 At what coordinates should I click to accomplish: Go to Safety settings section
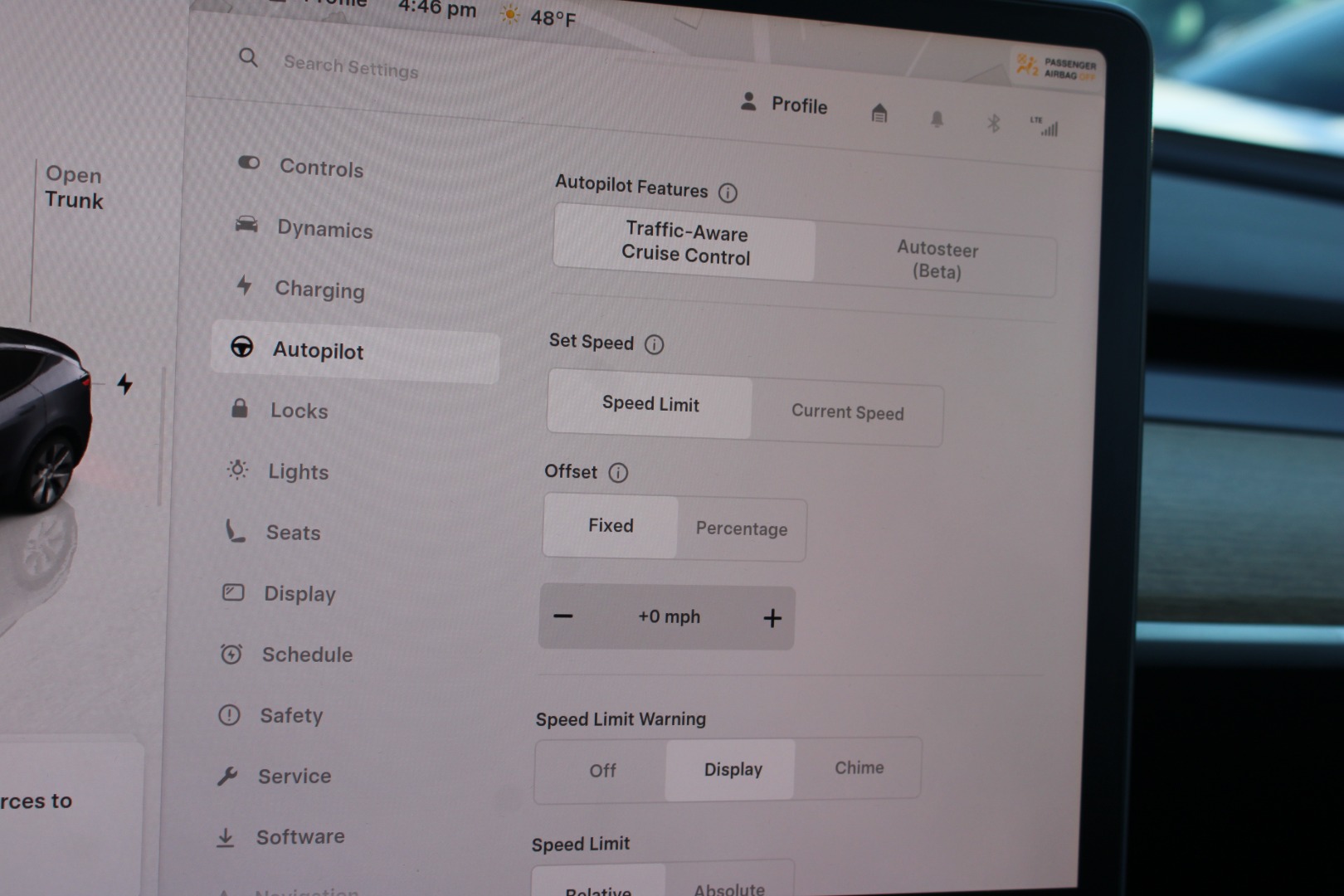pos(290,715)
